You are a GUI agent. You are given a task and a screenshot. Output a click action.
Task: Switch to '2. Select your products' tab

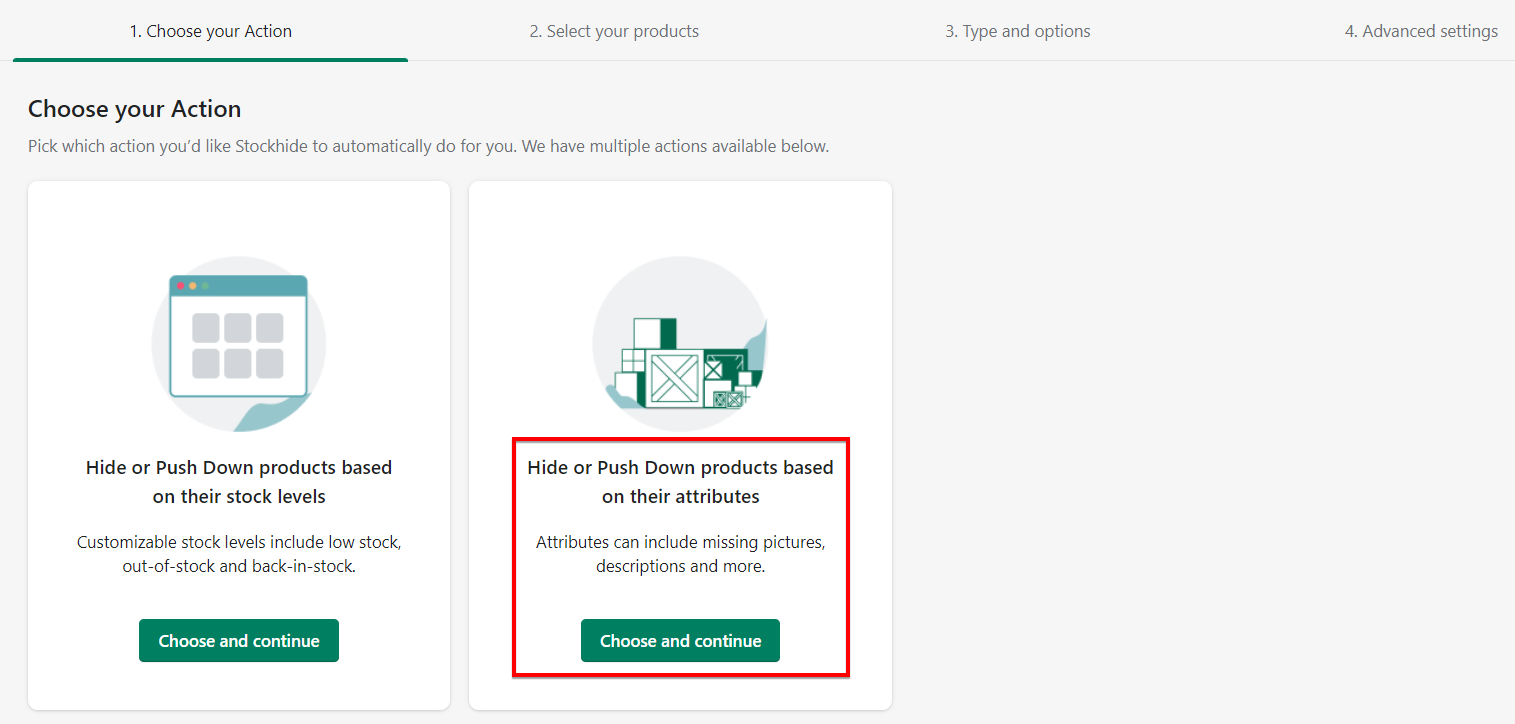(x=614, y=31)
